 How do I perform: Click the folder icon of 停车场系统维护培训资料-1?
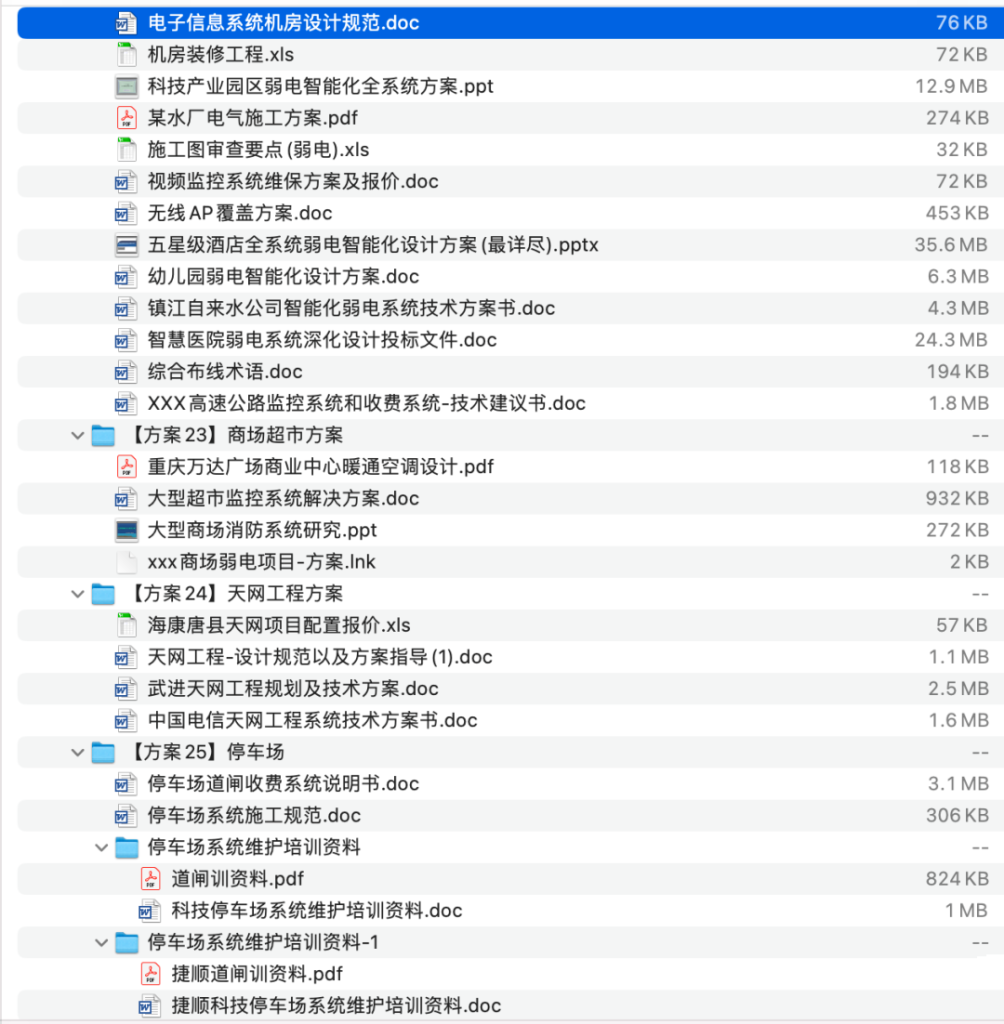pos(127,942)
